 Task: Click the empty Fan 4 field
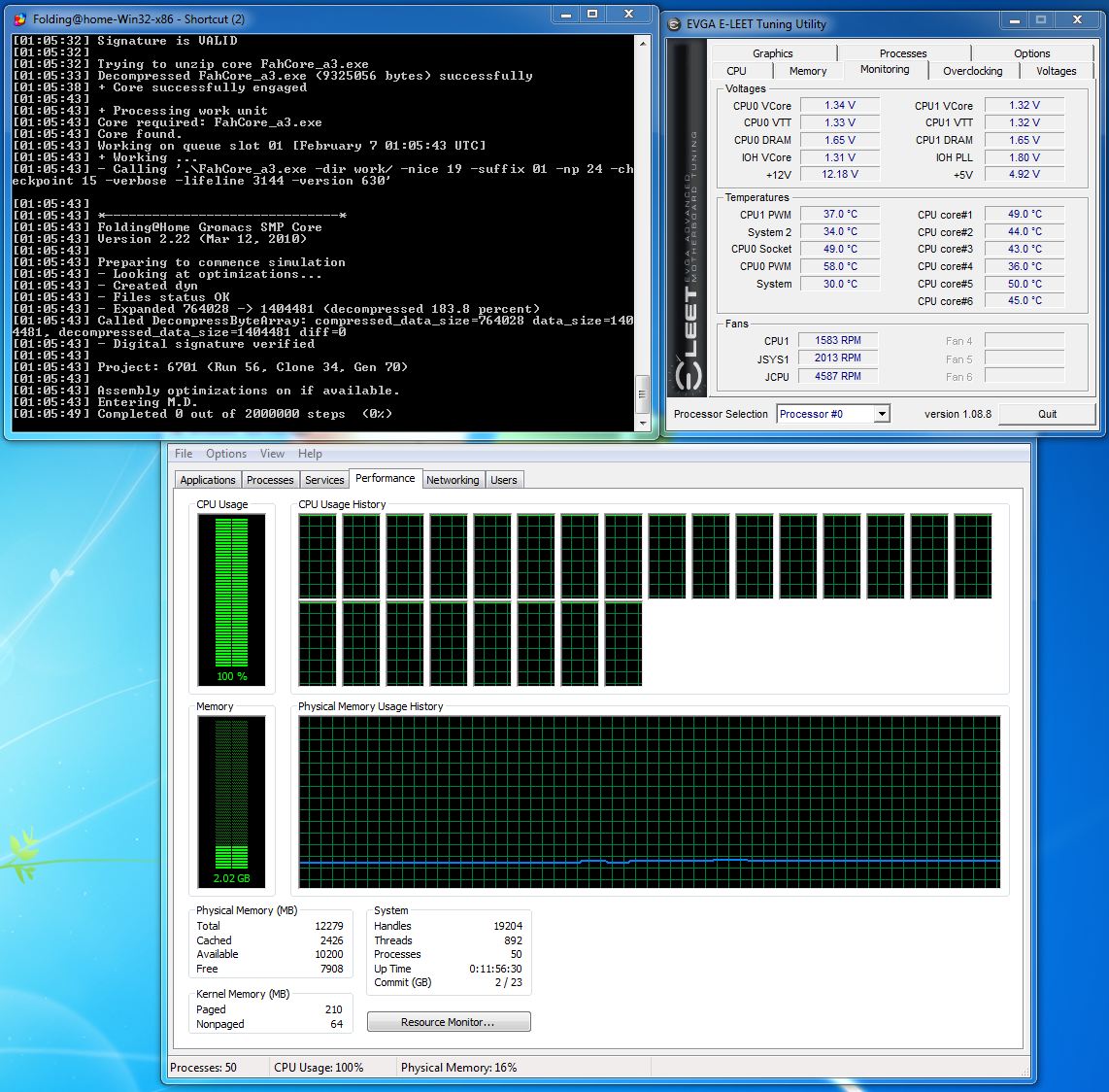pyautogui.click(x=1025, y=341)
